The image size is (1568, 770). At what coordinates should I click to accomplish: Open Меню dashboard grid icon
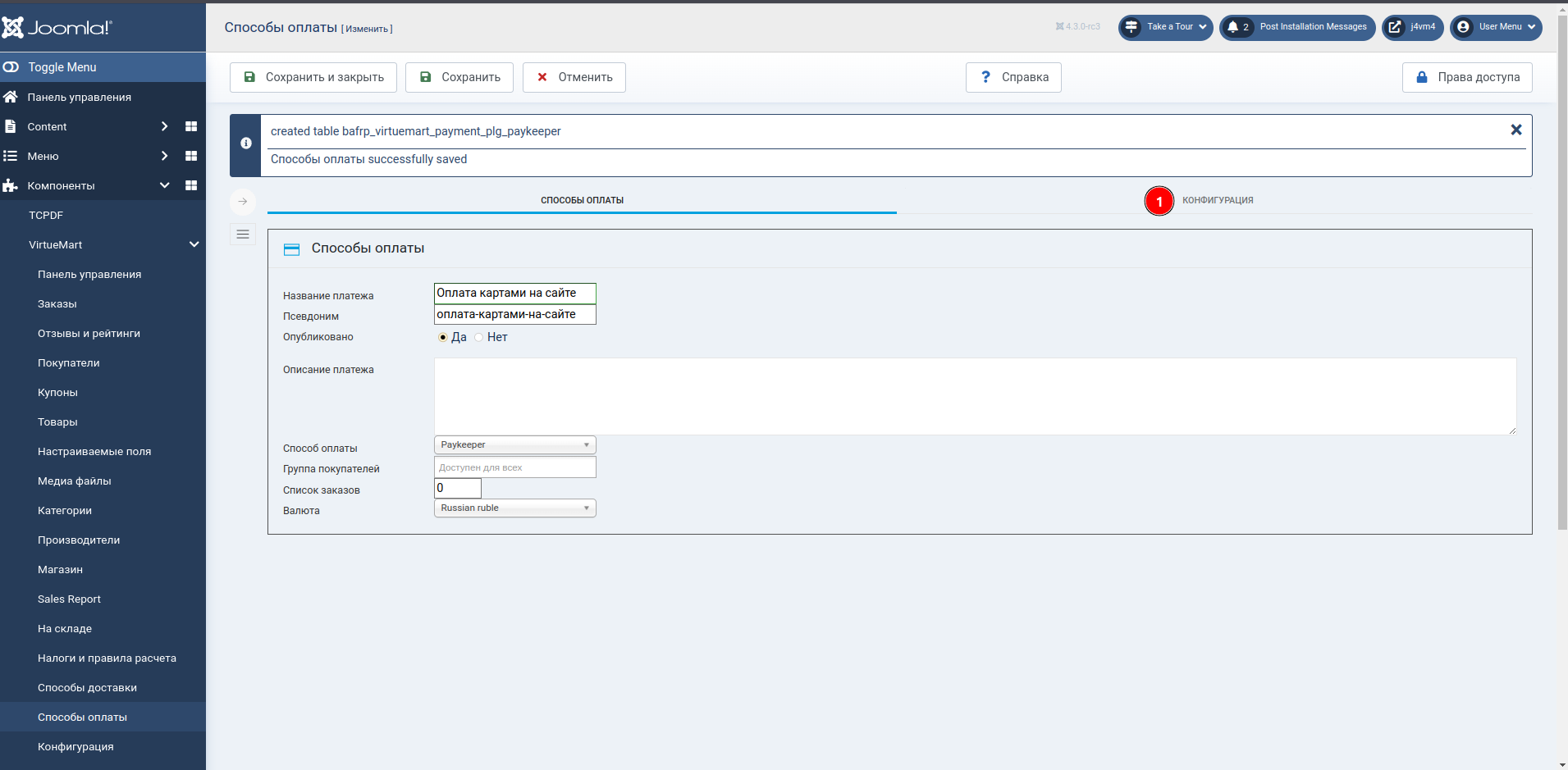tap(191, 156)
